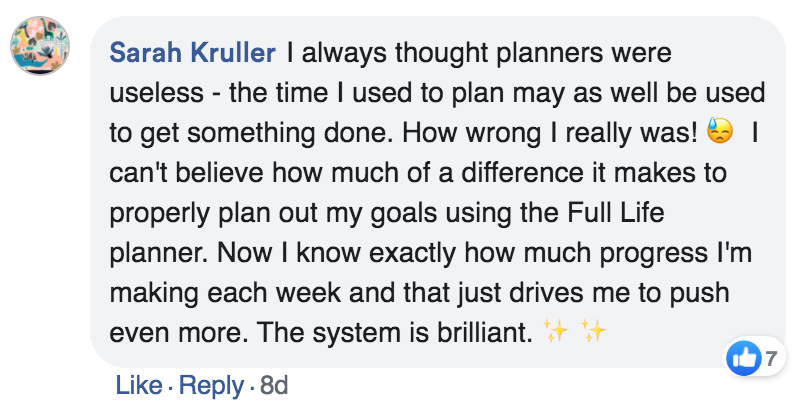Open the Sarah Kruller name link
Image resolution: width=798 pixels, height=410 pixels.
192,53
